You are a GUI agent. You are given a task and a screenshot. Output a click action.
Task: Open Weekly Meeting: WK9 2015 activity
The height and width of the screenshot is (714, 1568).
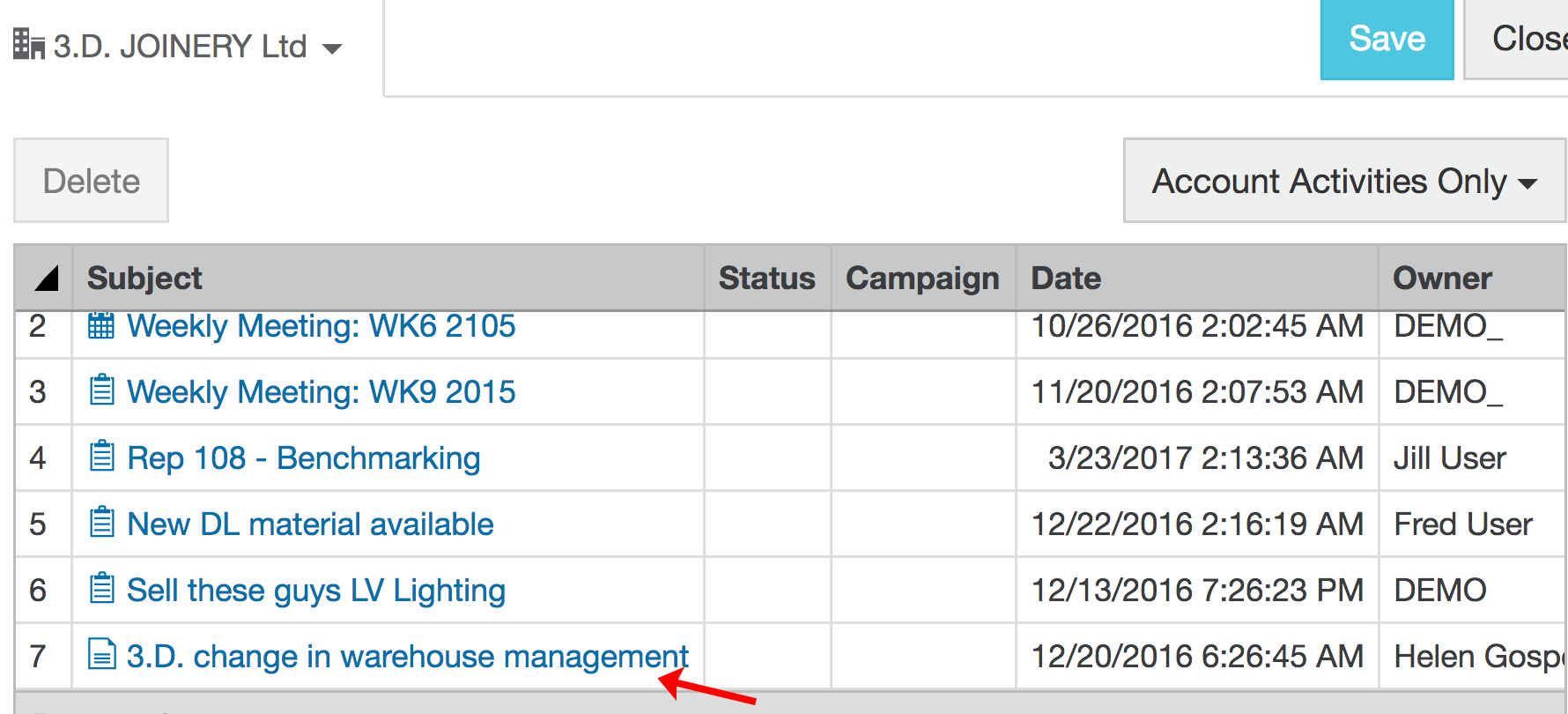(x=321, y=392)
